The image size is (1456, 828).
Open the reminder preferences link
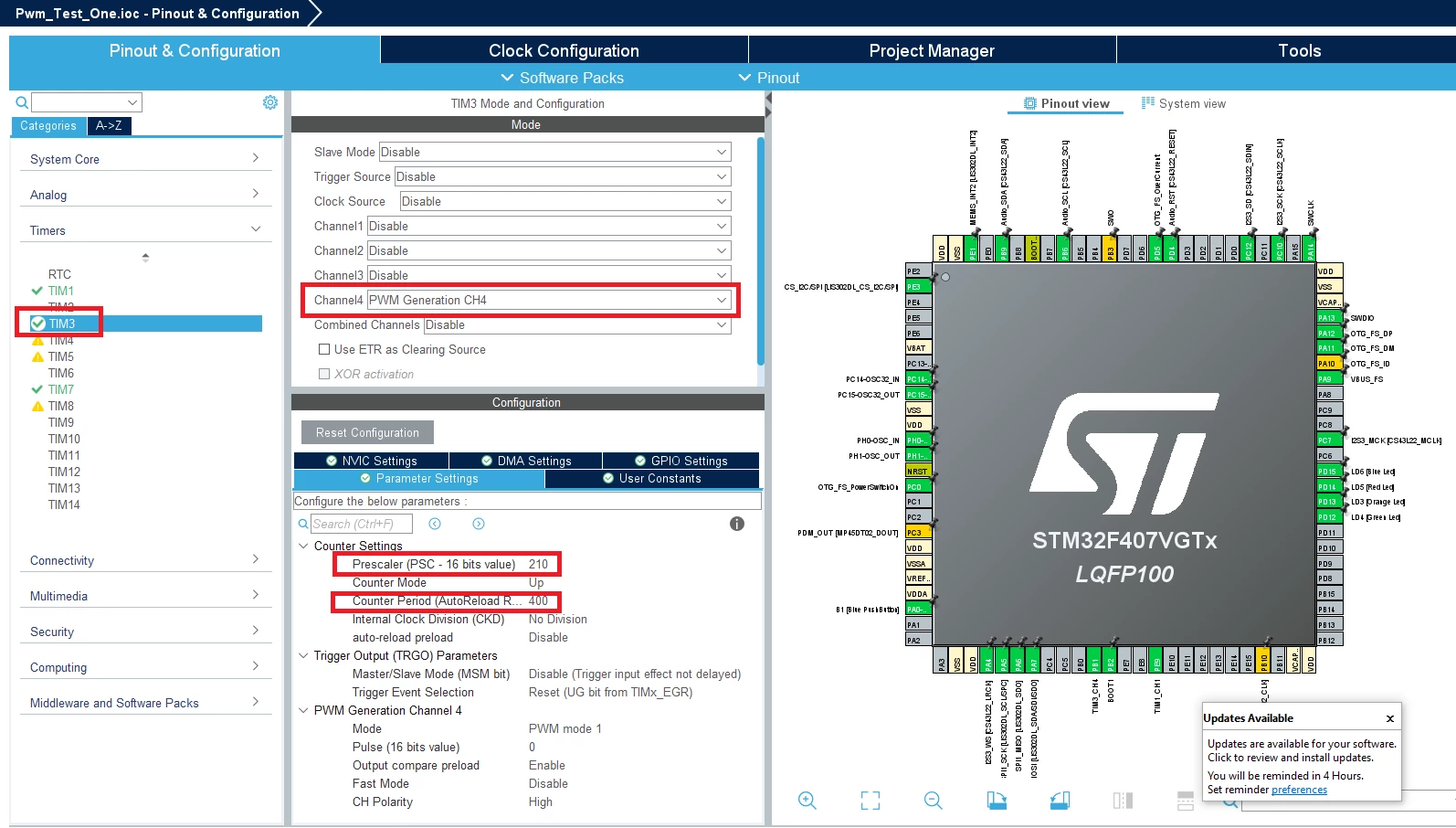click(1299, 790)
